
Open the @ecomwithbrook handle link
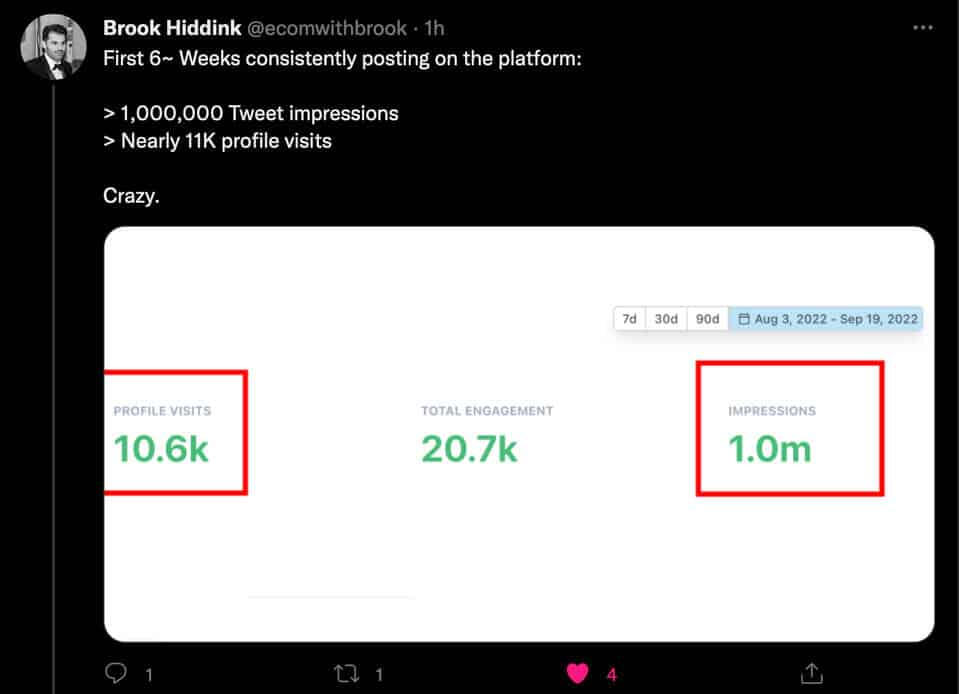click(322, 28)
